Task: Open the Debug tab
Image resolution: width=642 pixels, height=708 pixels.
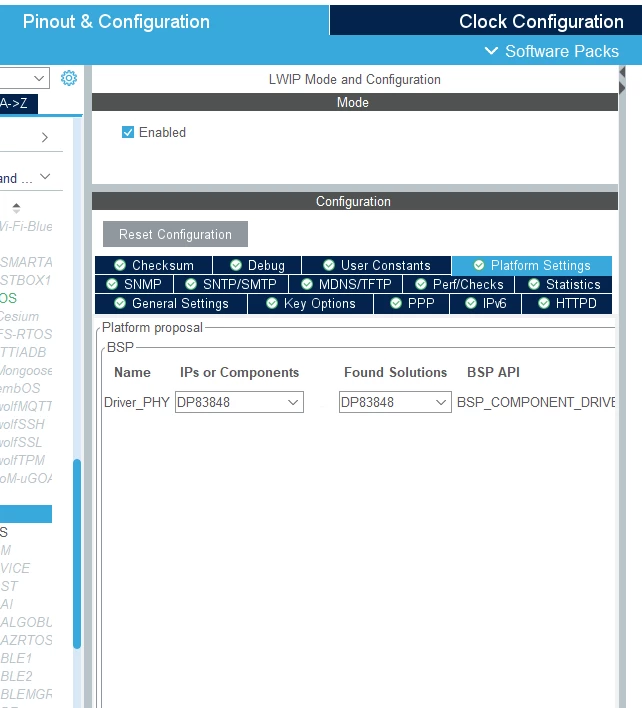Action: 257,265
